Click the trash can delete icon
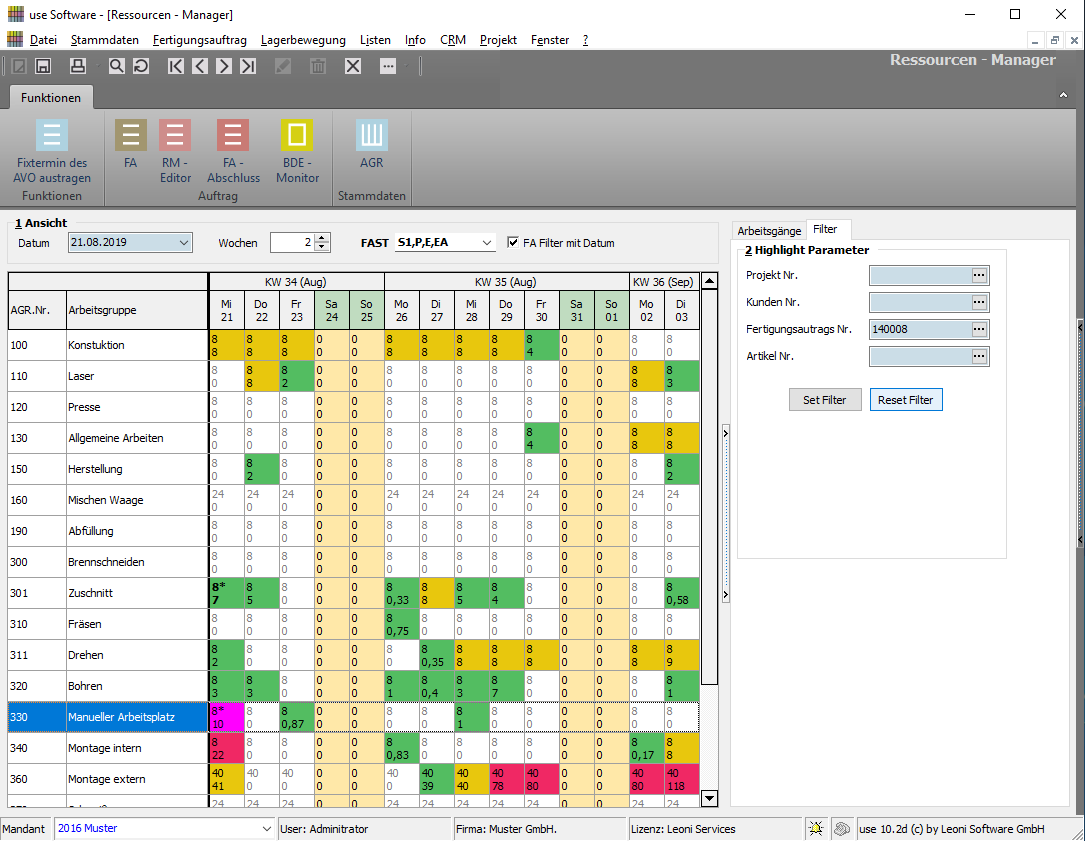Screen dimensions: 1085x841 coord(318,66)
